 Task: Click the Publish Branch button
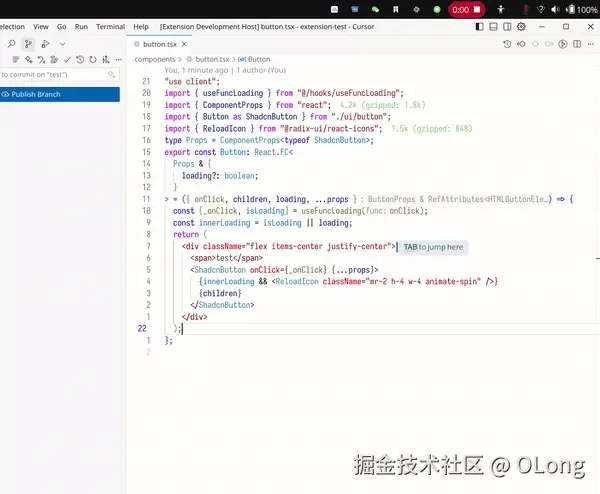tap(60, 95)
